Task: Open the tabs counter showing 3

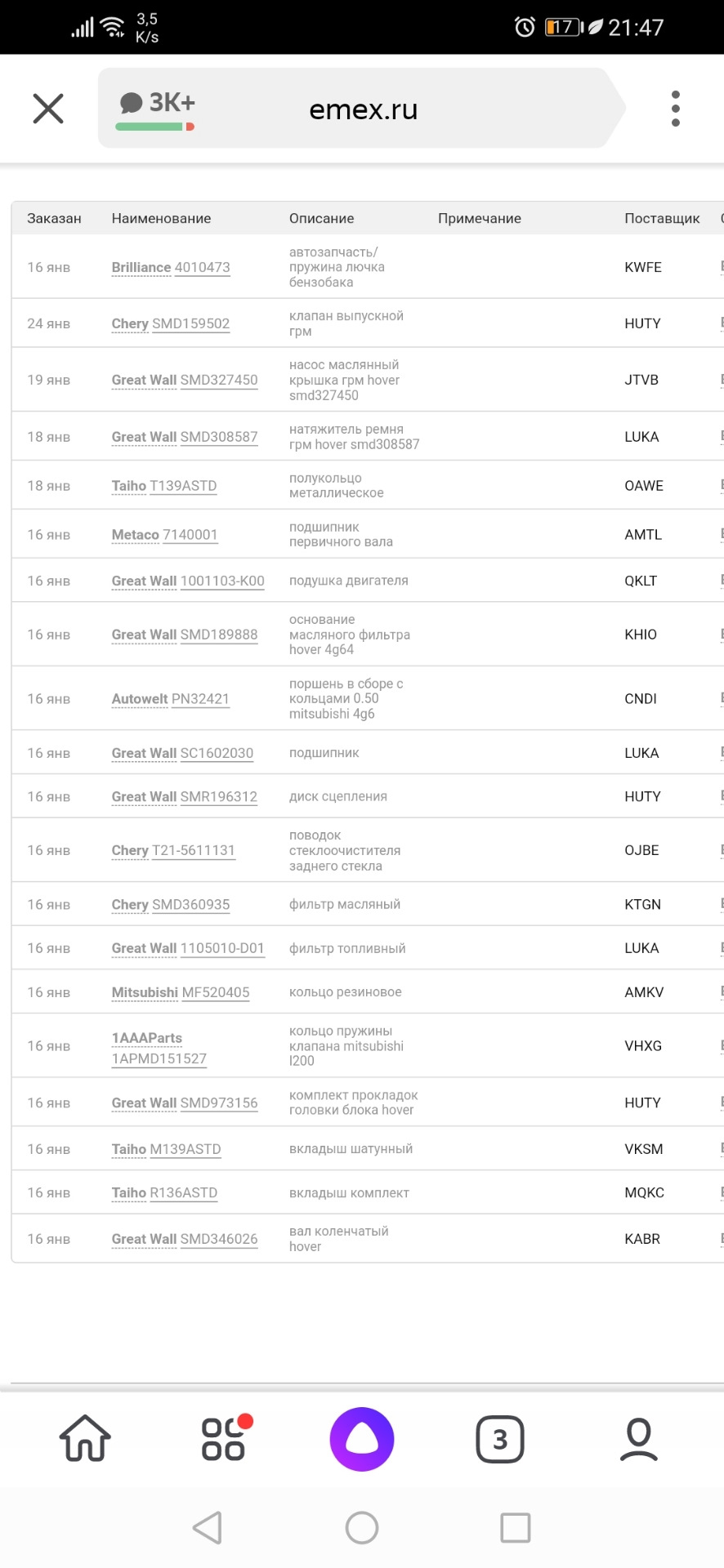Action: tap(500, 1439)
